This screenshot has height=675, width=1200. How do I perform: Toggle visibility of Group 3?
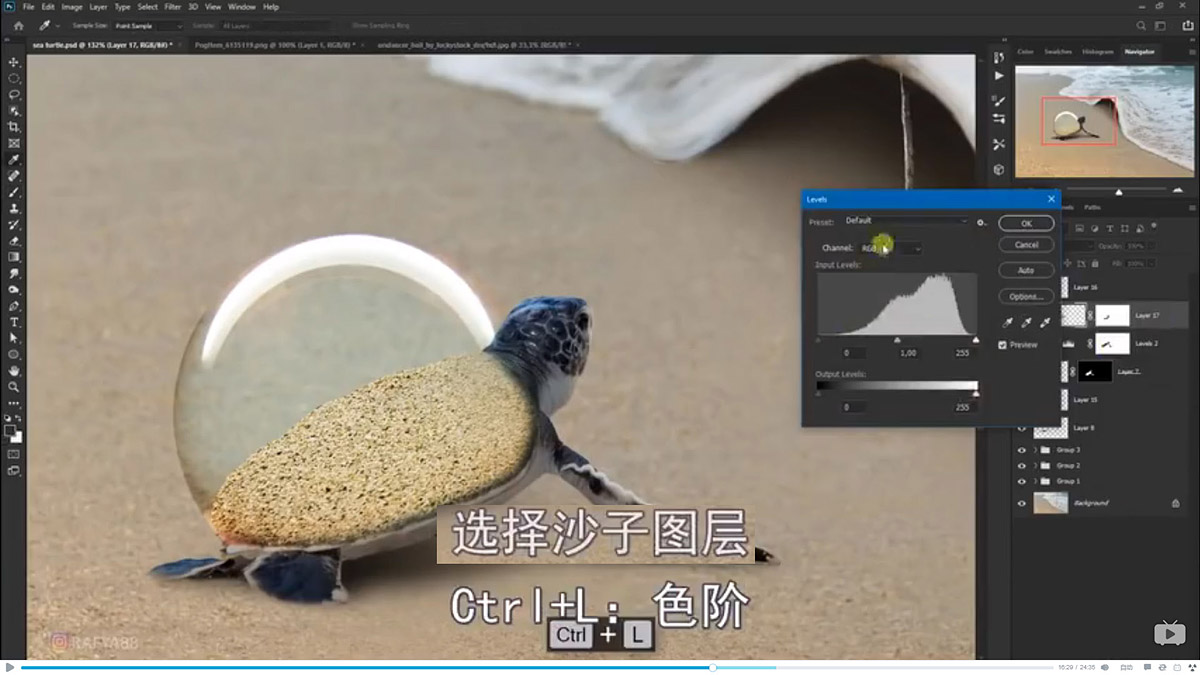[x=1022, y=450]
